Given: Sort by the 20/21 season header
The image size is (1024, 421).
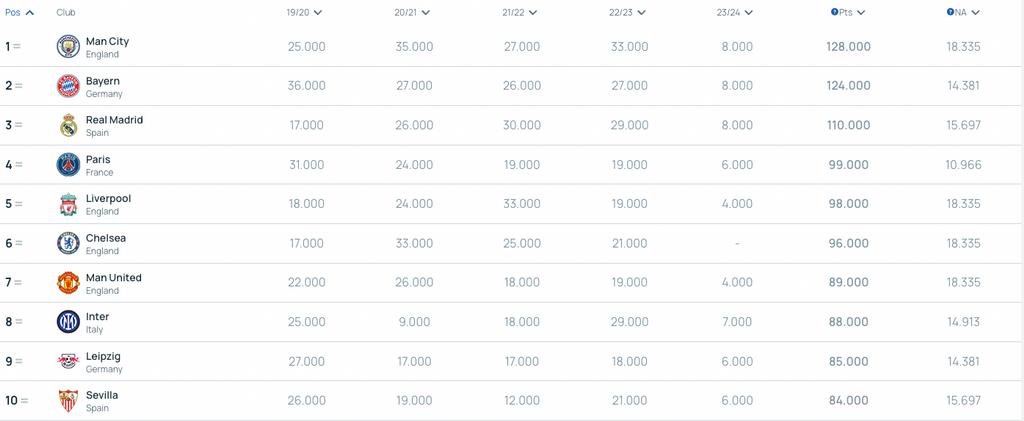Looking at the screenshot, I should tap(412, 13).
